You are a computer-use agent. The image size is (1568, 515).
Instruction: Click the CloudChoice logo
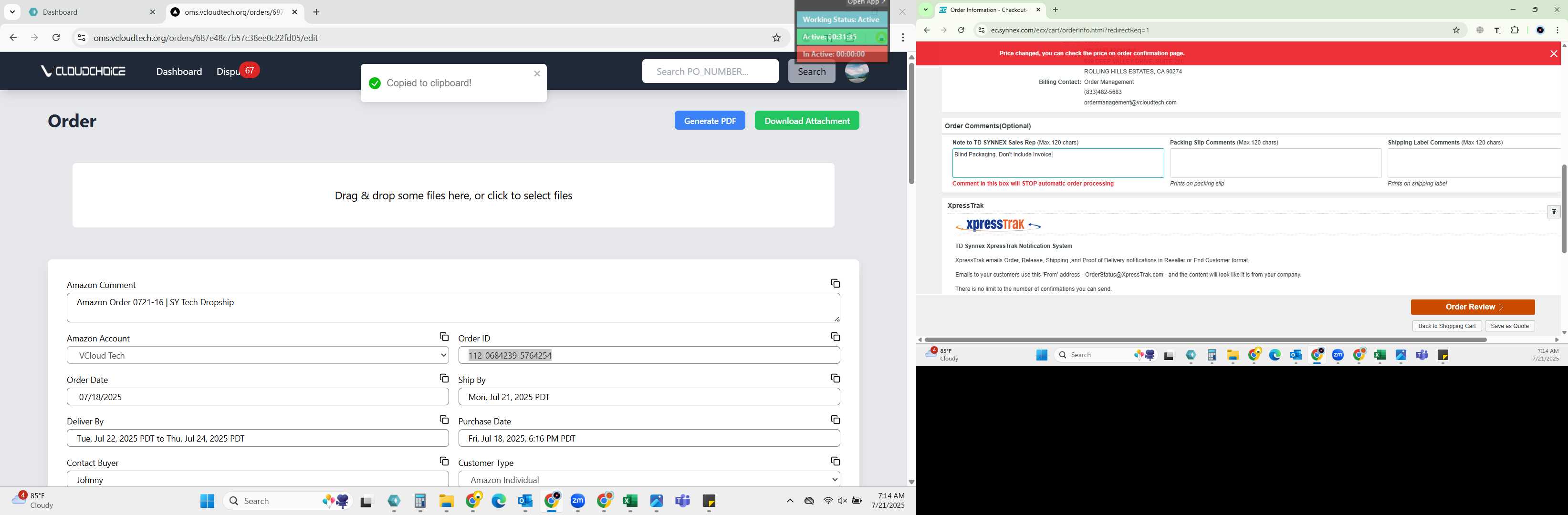point(83,71)
